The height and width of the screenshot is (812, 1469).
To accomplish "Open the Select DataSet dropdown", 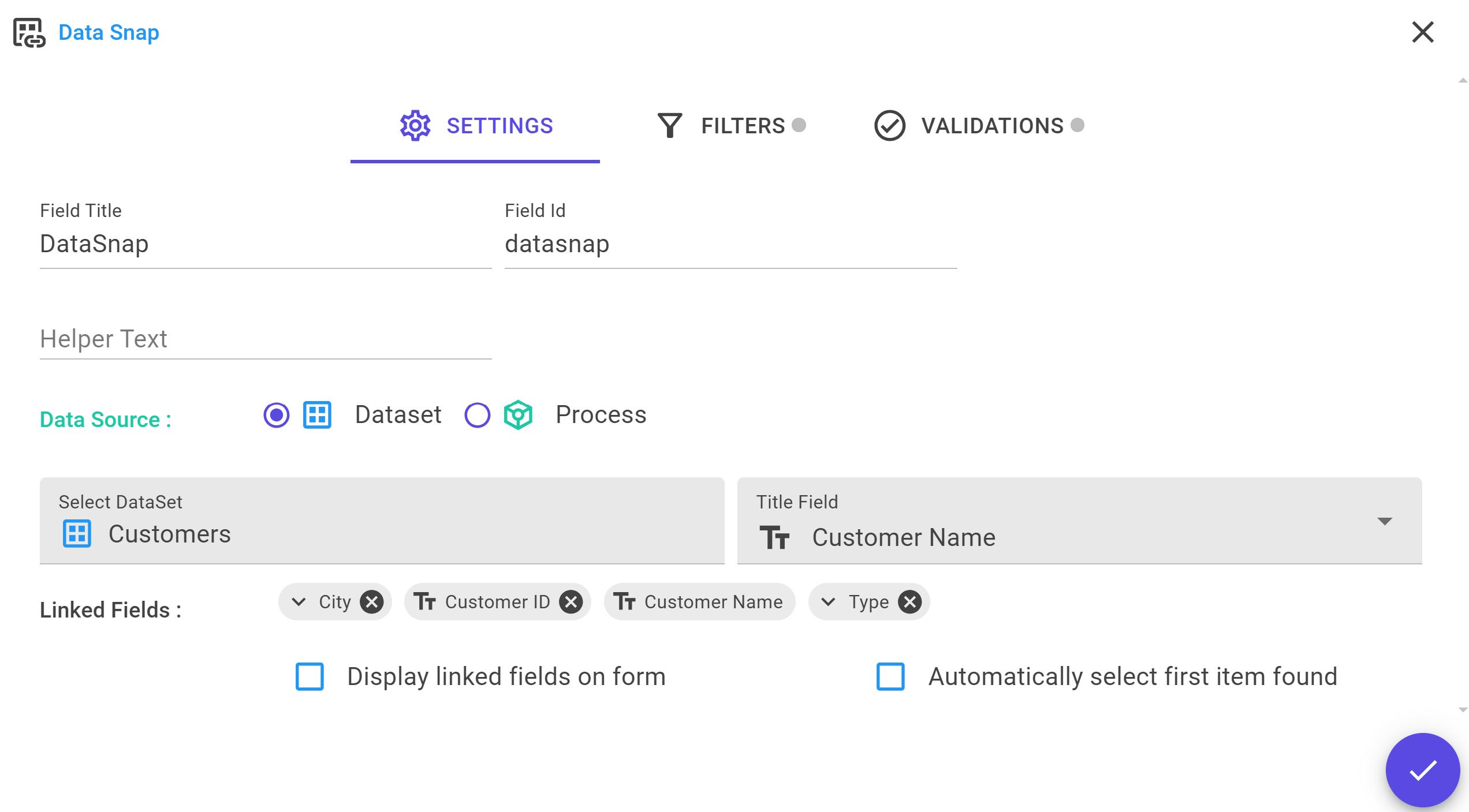I will [382, 521].
